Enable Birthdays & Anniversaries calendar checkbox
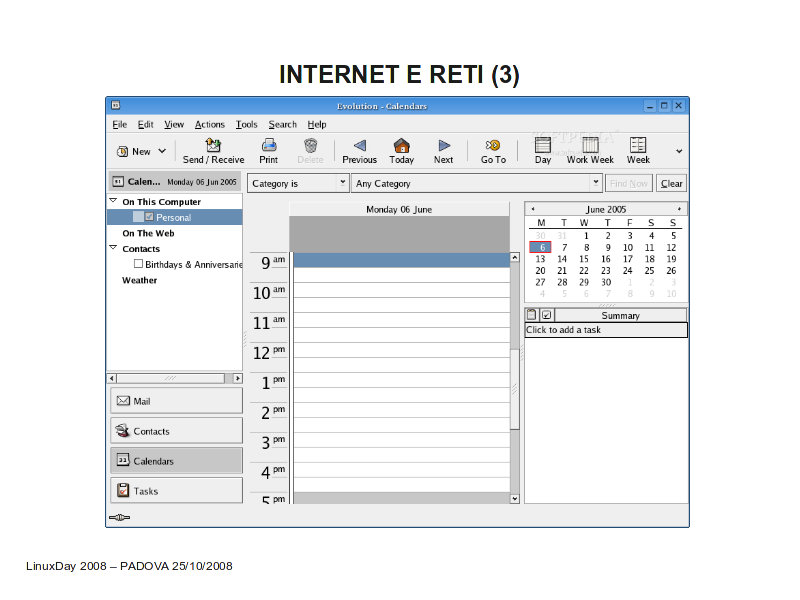The image size is (800, 600). pos(138,264)
